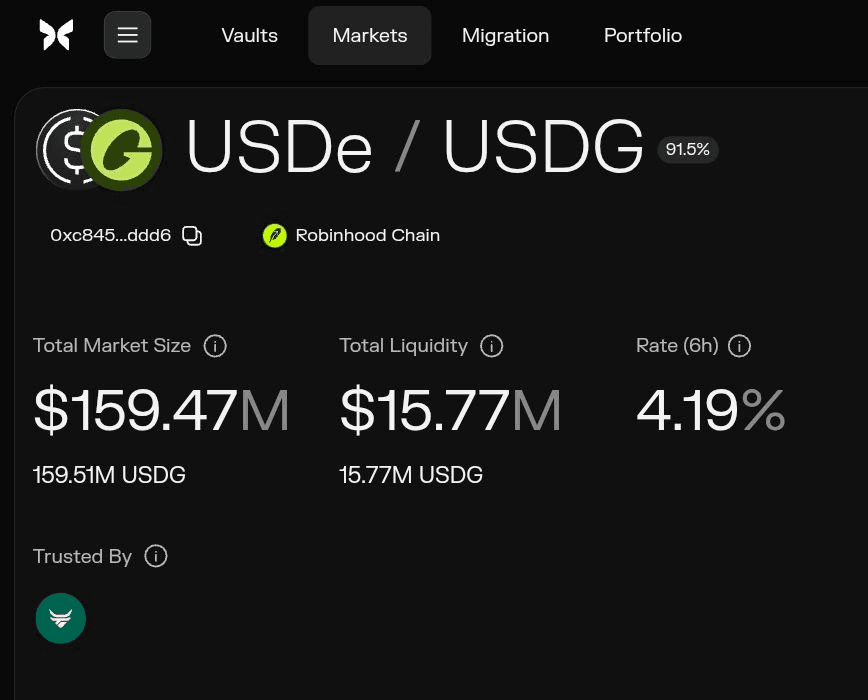Screen dimensions: 868x700
Task: Show info for Total Liquidity
Action: (492, 346)
